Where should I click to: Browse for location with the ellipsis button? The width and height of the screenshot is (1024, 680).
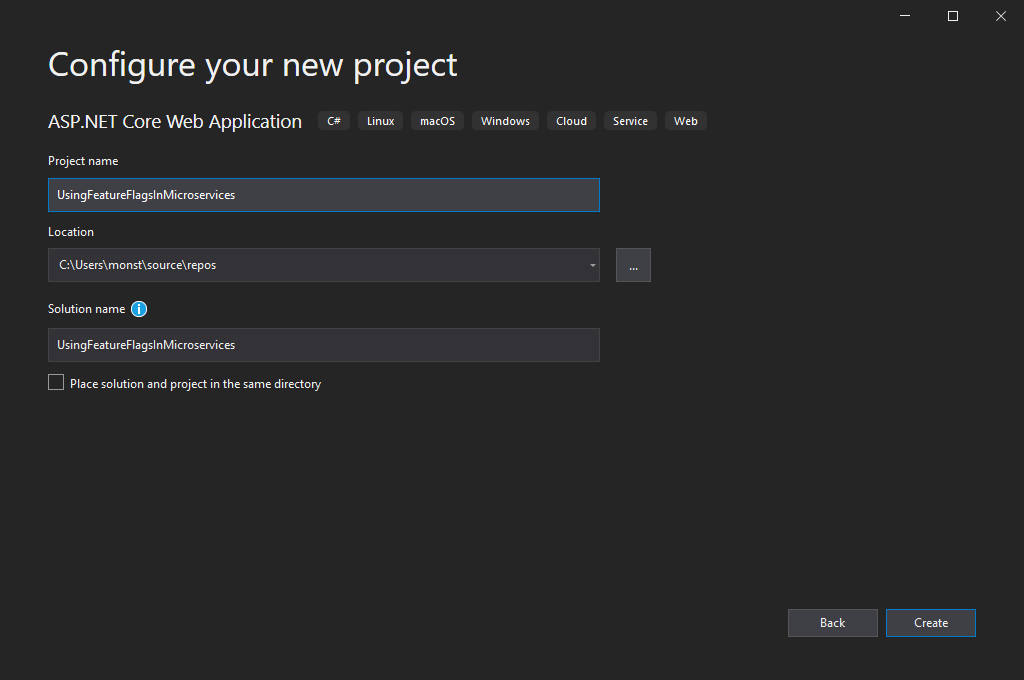point(633,265)
